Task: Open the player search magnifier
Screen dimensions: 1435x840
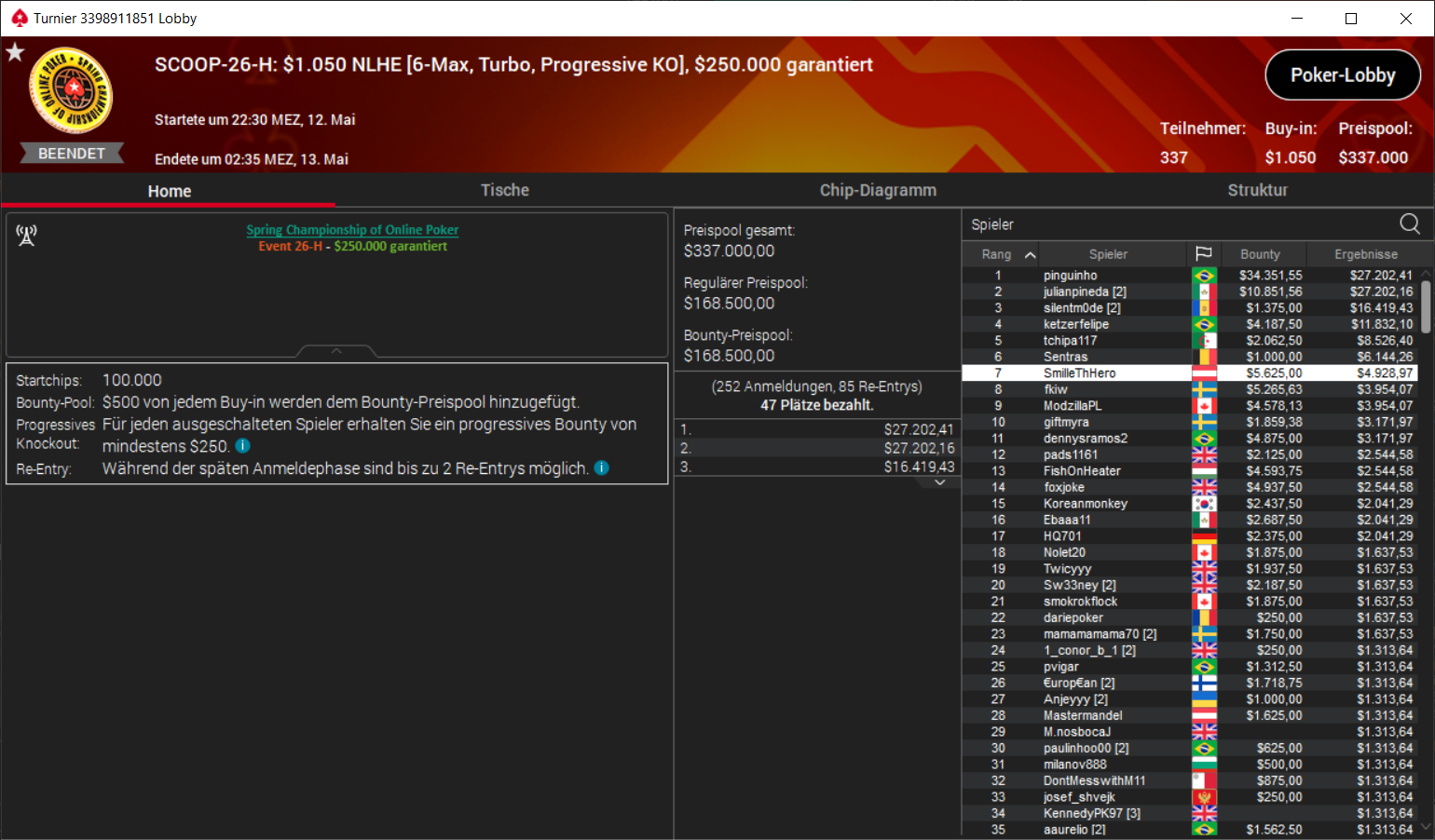Action: [1410, 224]
